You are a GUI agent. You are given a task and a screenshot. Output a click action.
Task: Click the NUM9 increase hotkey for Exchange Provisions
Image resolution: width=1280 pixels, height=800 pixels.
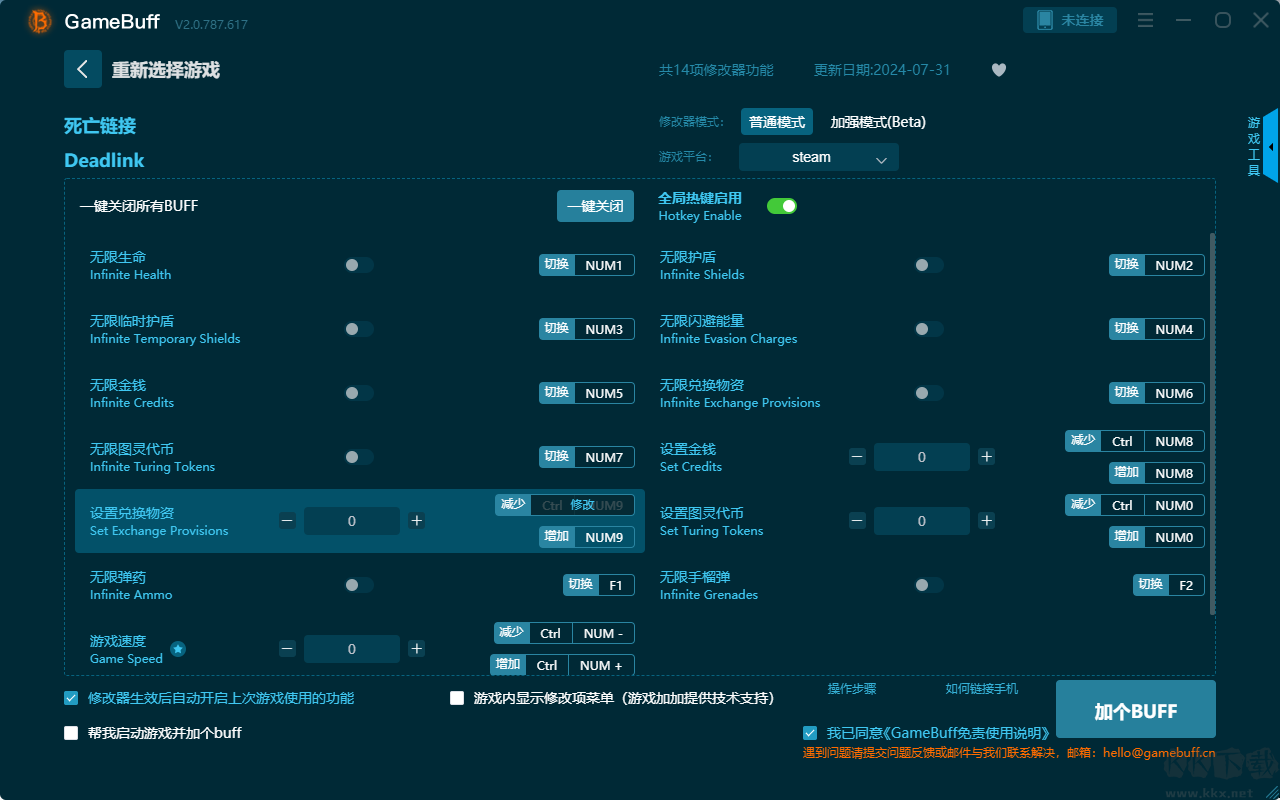(x=604, y=537)
